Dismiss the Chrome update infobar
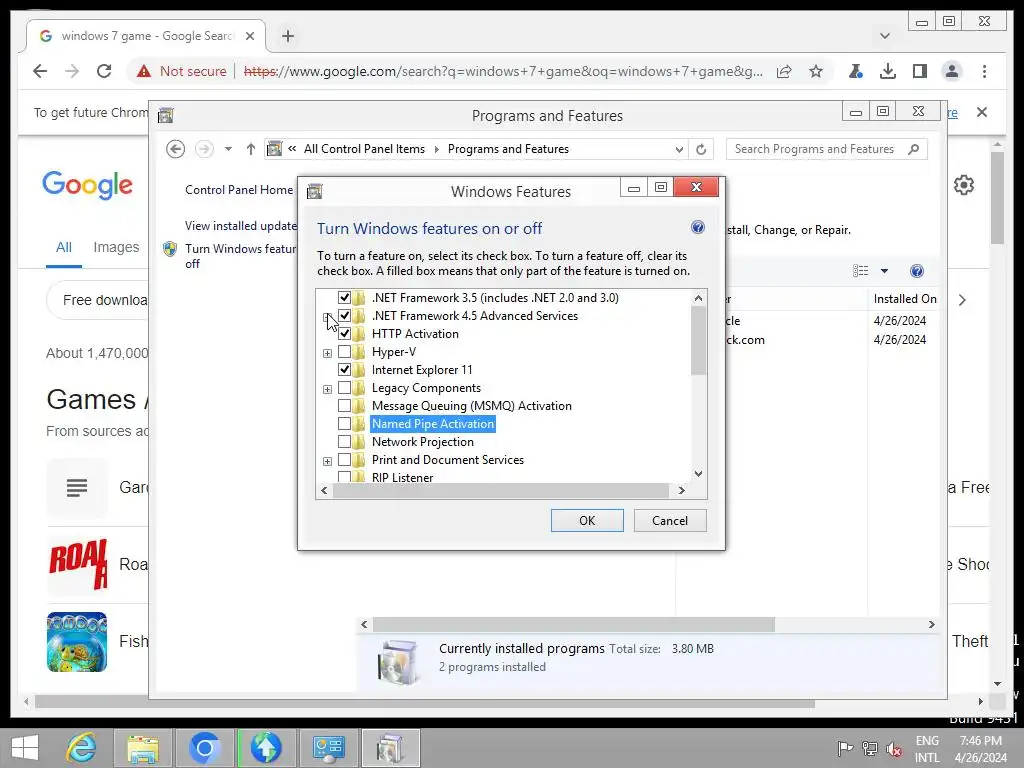This screenshot has width=1024, height=768. tap(982, 112)
